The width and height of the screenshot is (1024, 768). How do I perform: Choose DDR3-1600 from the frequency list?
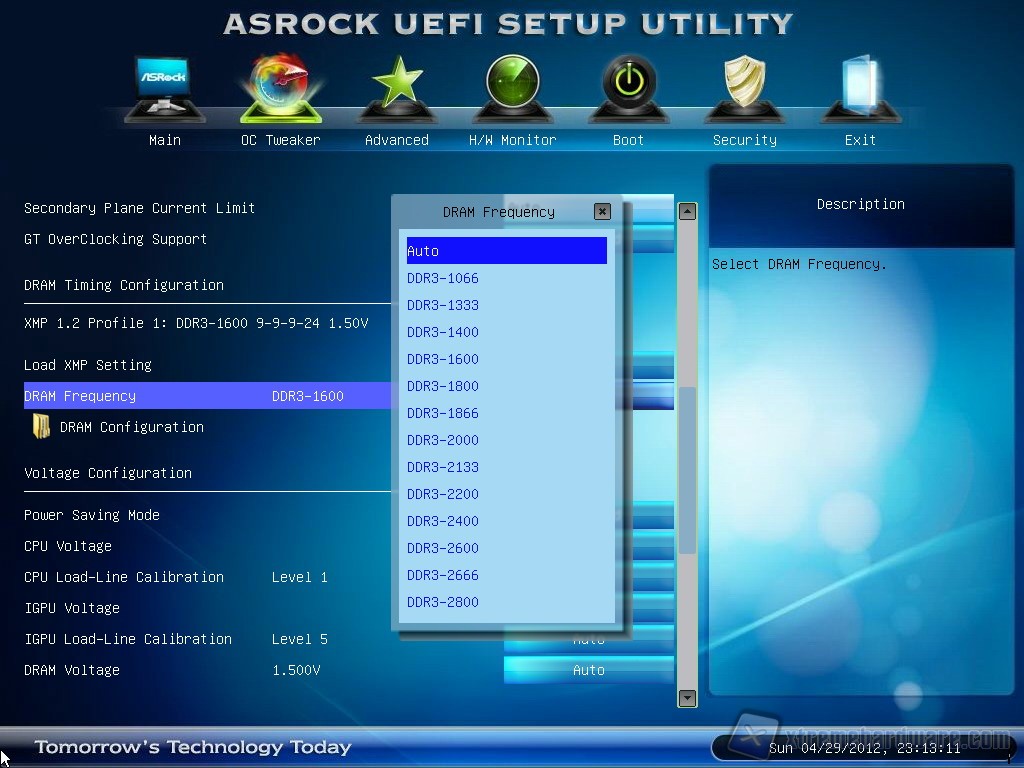pyautogui.click(x=443, y=359)
